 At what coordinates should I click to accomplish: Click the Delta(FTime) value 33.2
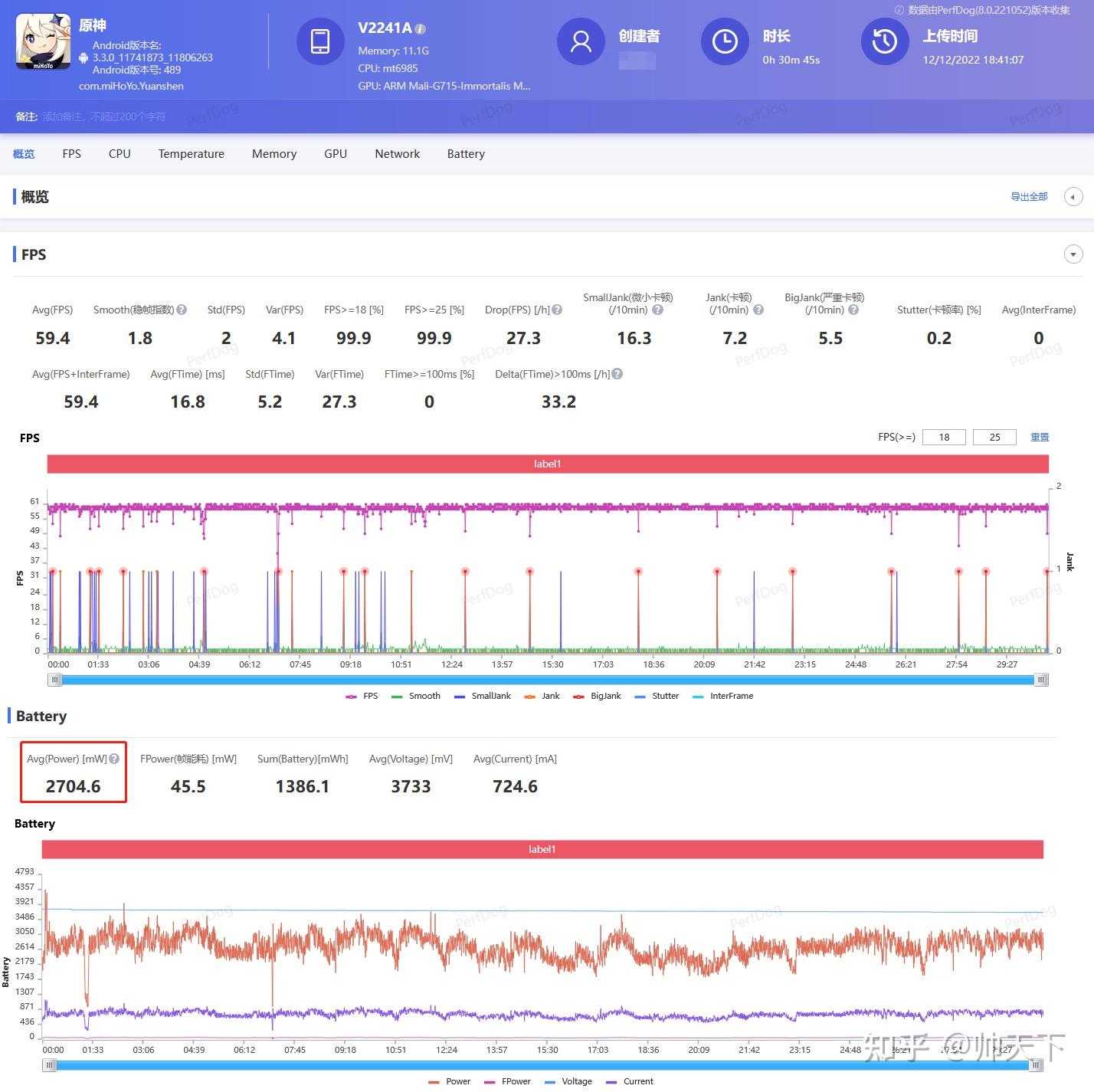[x=558, y=402]
